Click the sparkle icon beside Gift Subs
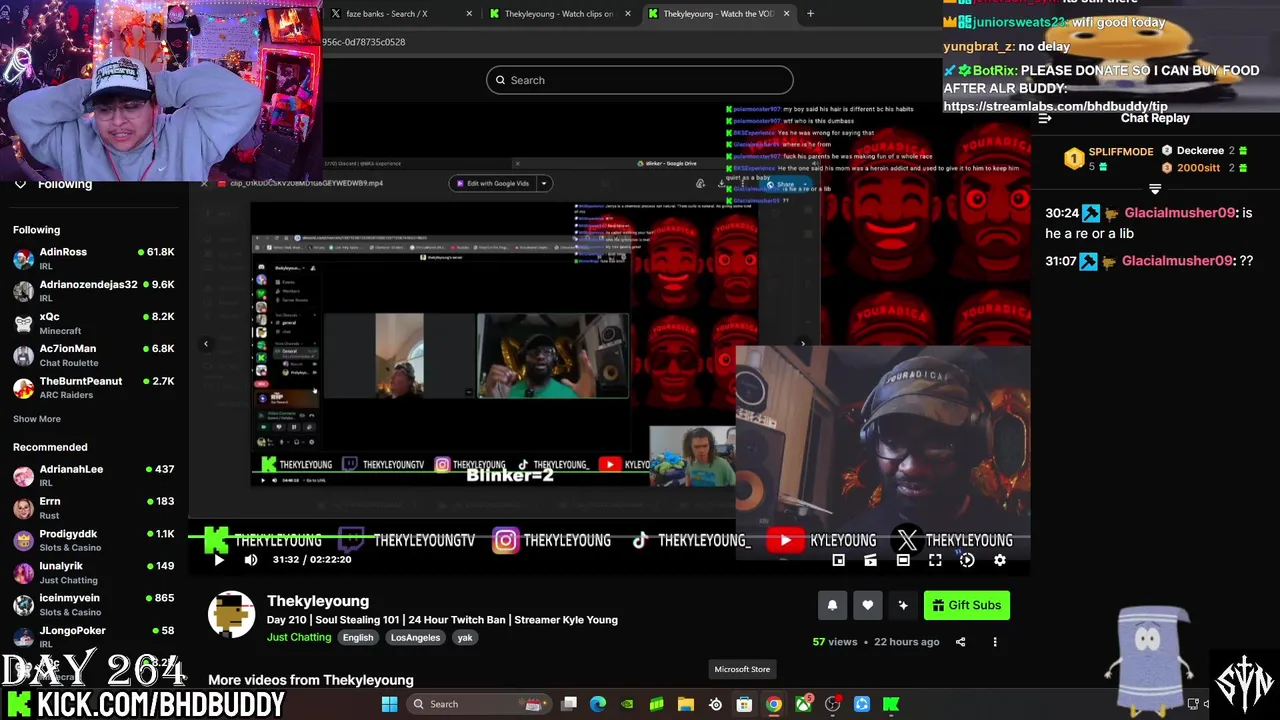Image resolution: width=1280 pixels, height=720 pixels. point(903,605)
